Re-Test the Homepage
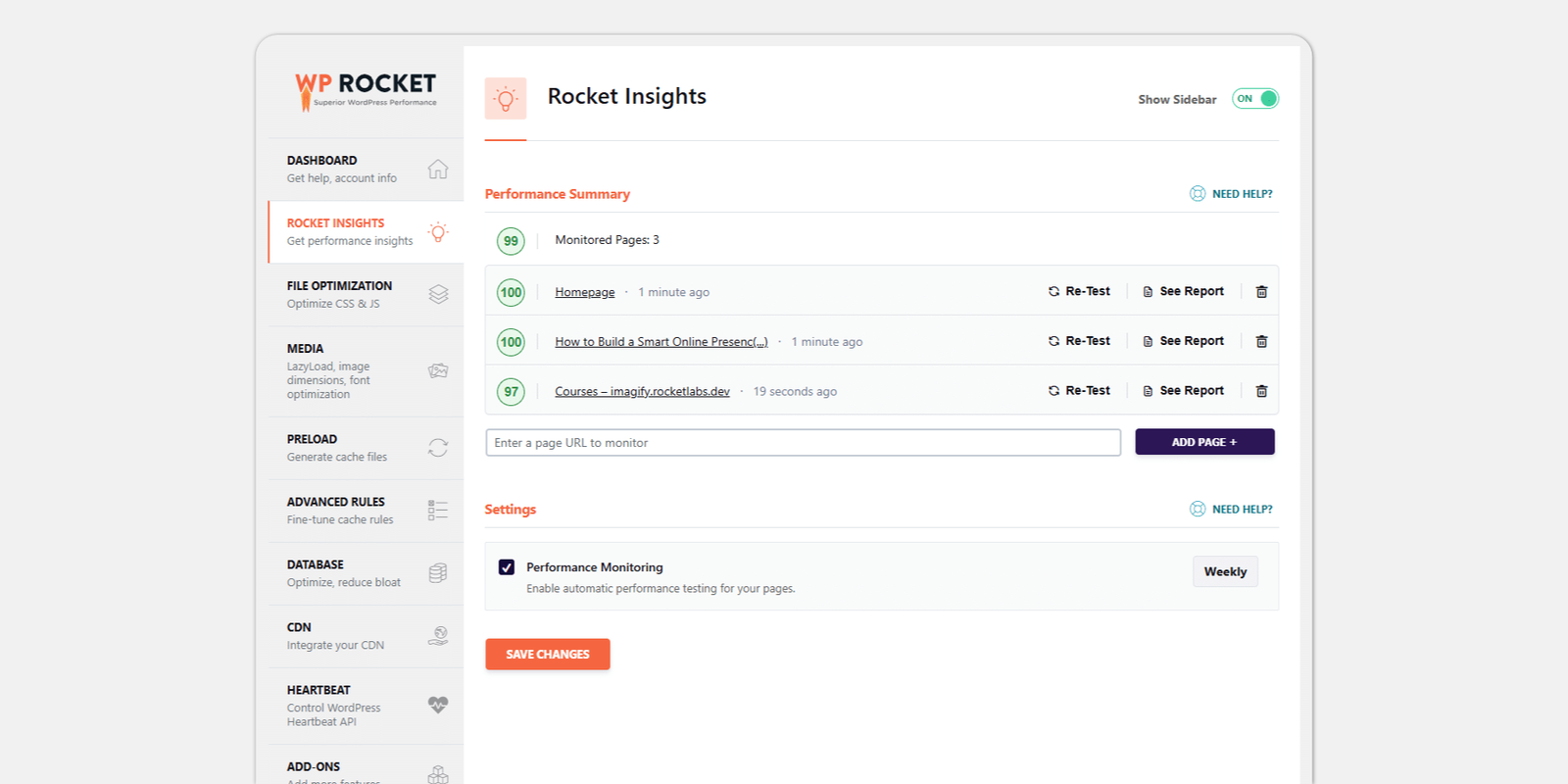 point(1079,291)
